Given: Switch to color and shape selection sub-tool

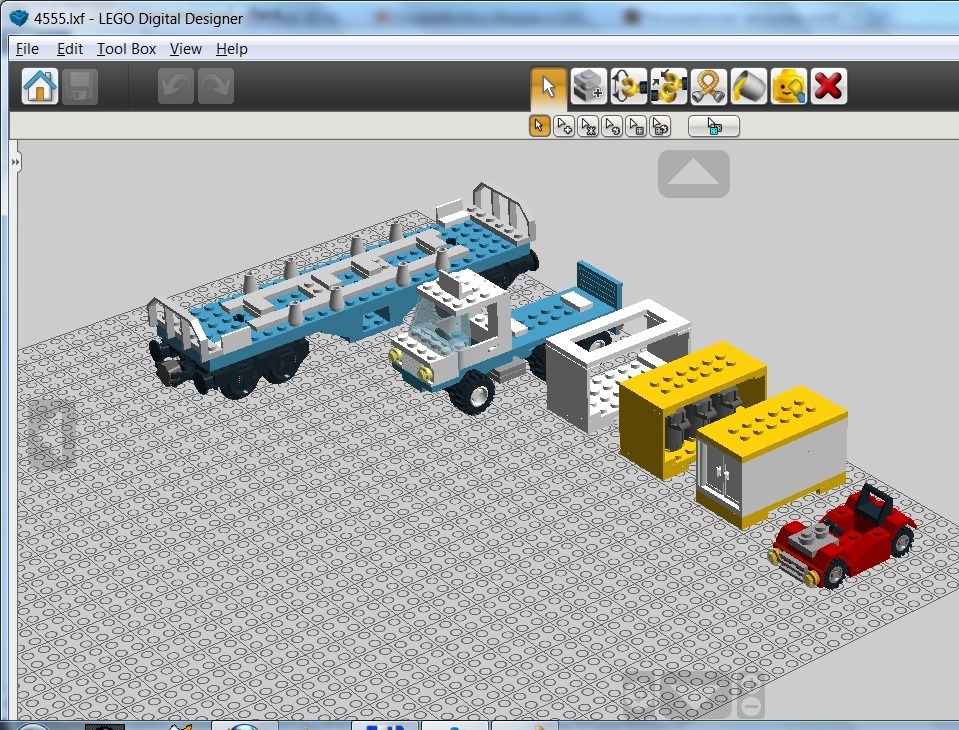Looking at the screenshot, I should (x=661, y=126).
